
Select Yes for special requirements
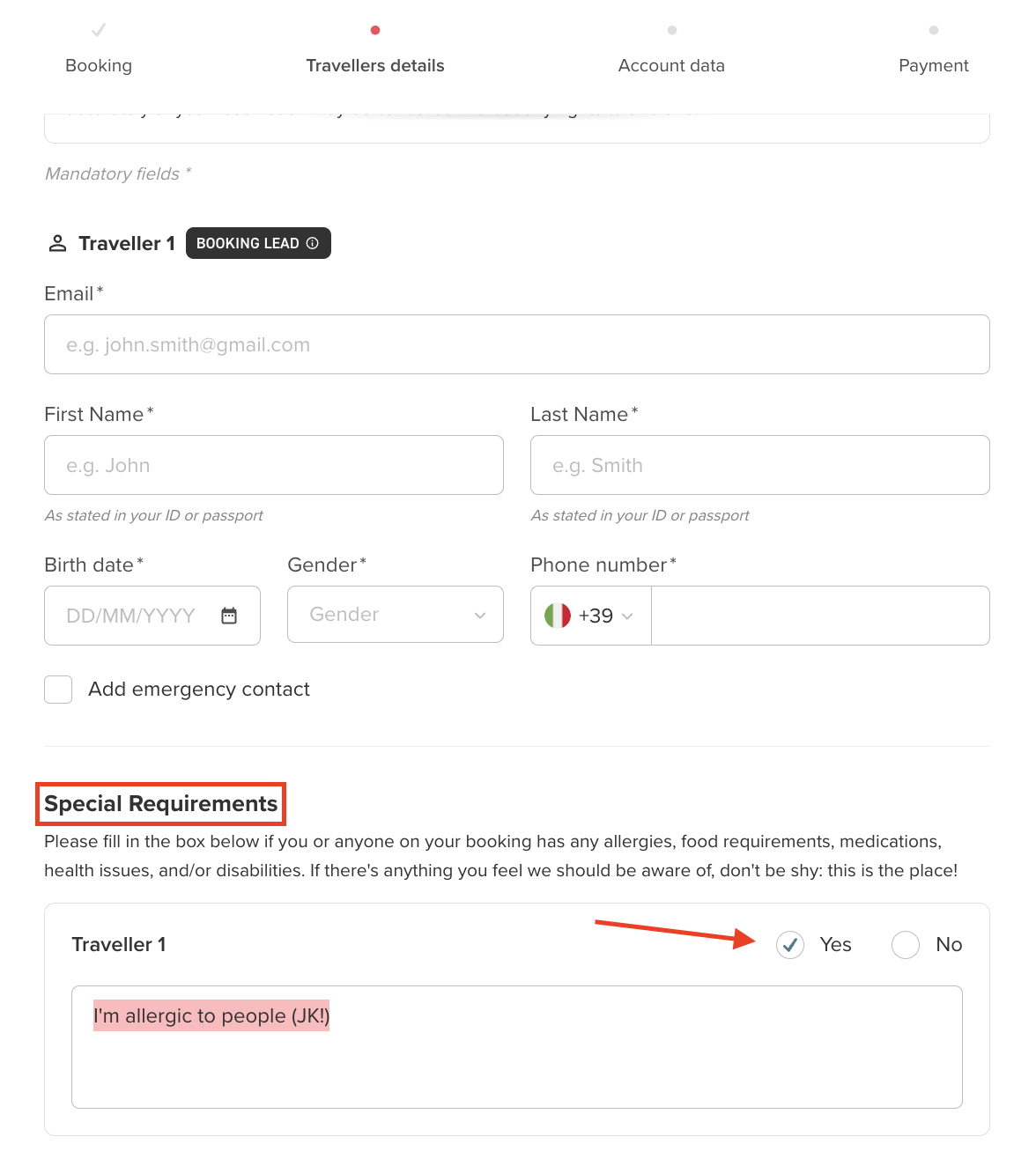[x=790, y=945]
